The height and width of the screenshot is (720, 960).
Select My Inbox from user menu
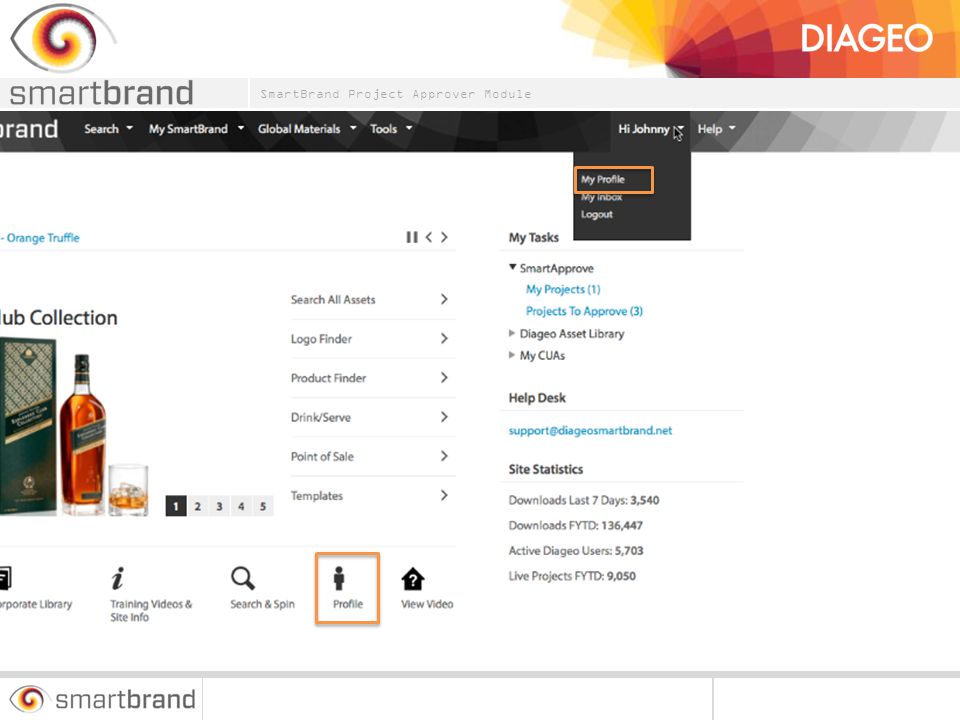(601, 197)
